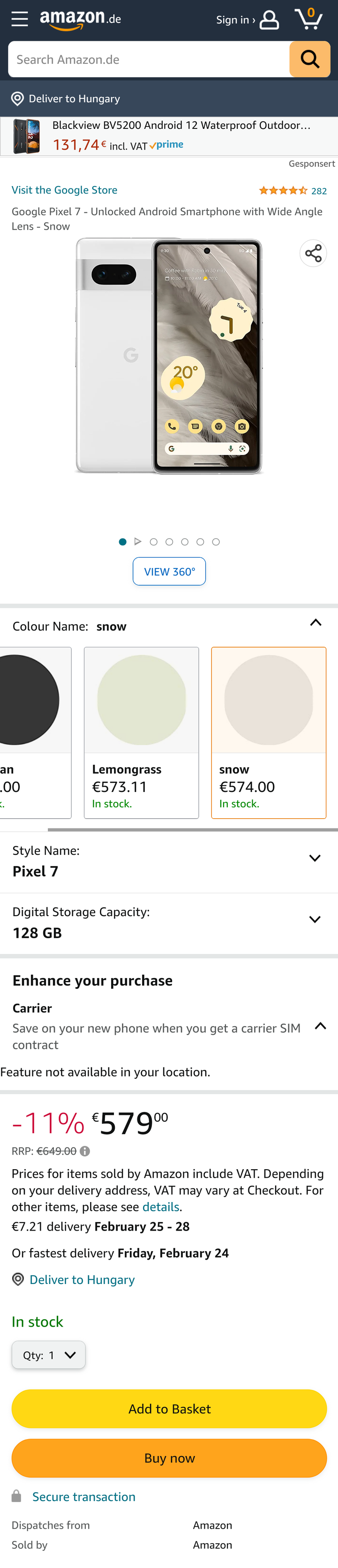Select the third image carousel dot
This screenshot has height=1568, width=338.
tap(169, 542)
